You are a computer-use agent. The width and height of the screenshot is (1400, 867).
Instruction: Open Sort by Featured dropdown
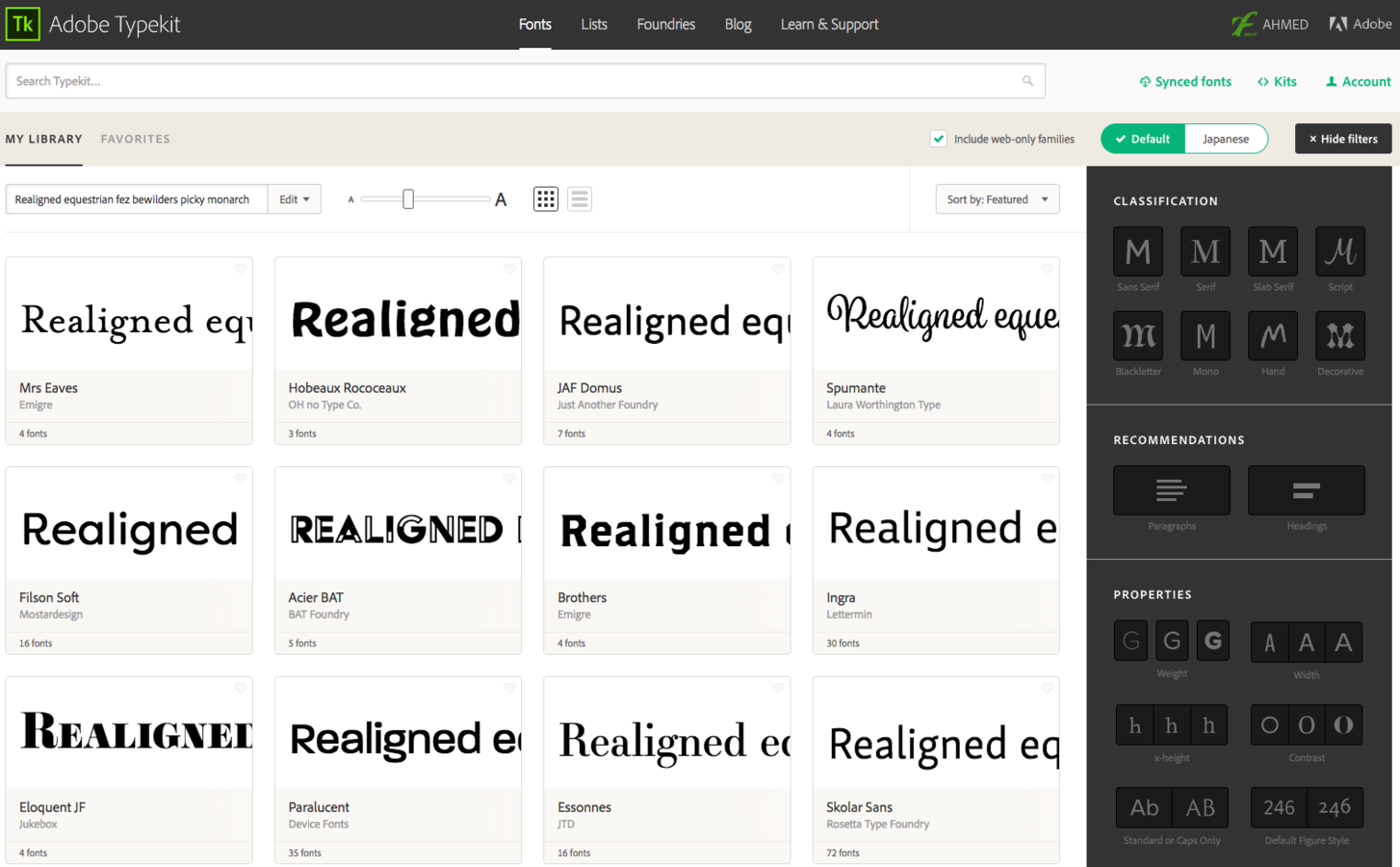tap(998, 199)
